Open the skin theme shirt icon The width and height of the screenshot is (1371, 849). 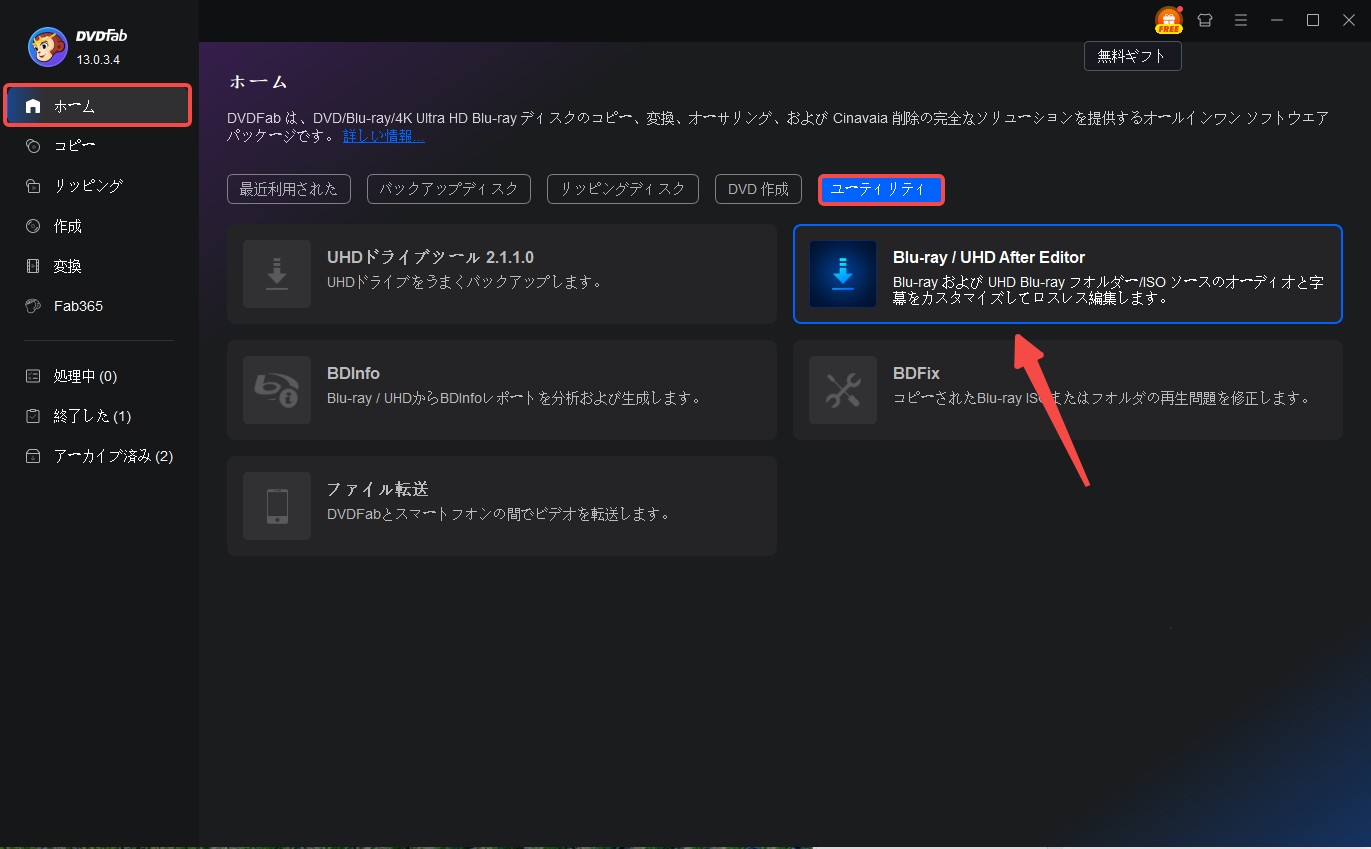coord(1205,20)
